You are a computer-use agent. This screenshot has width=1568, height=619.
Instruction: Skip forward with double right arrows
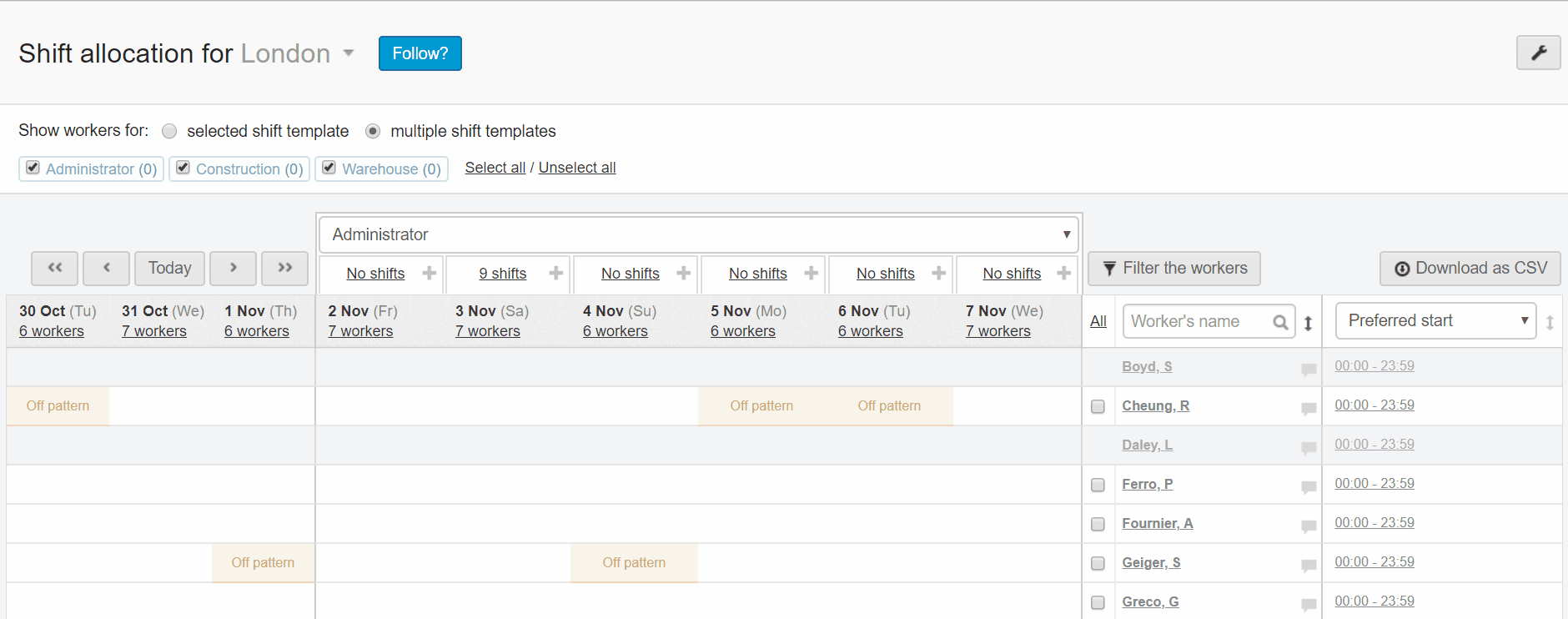coord(284,268)
